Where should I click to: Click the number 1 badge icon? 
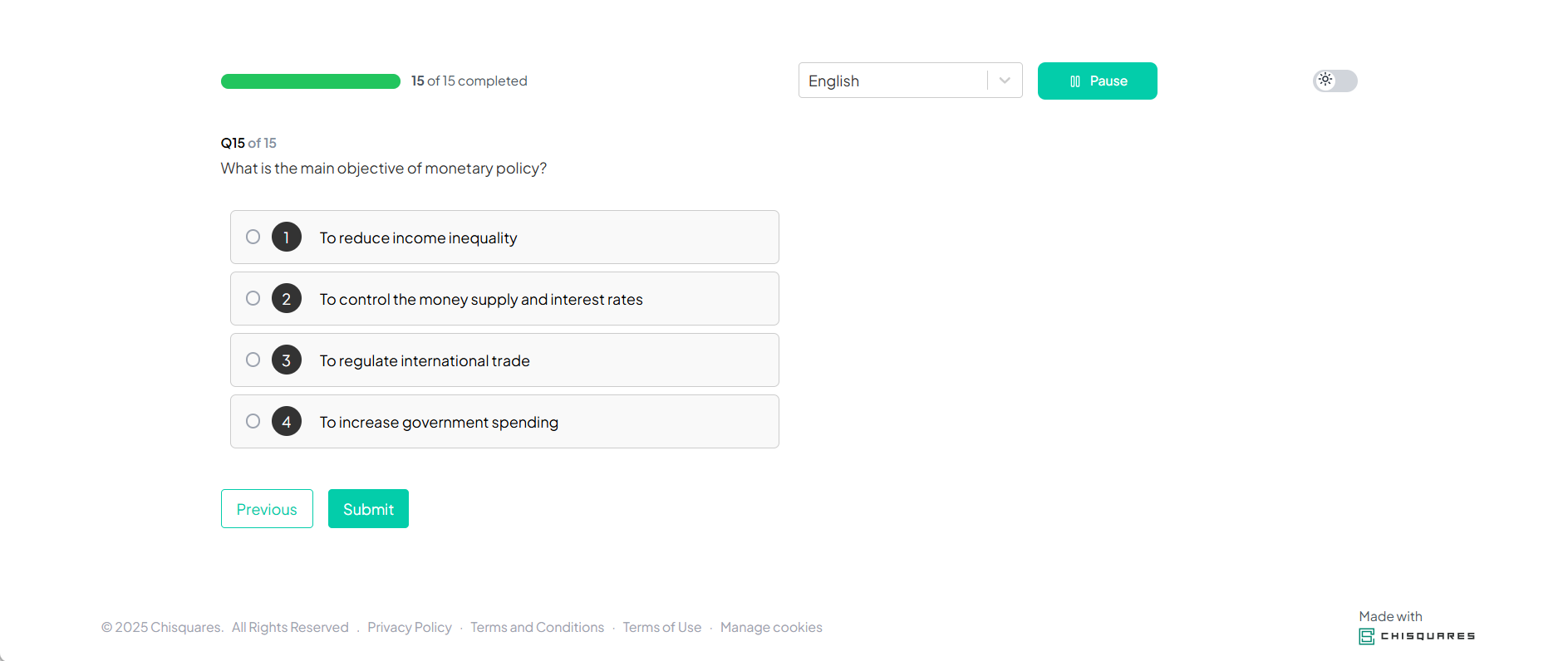[x=287, y=237]
